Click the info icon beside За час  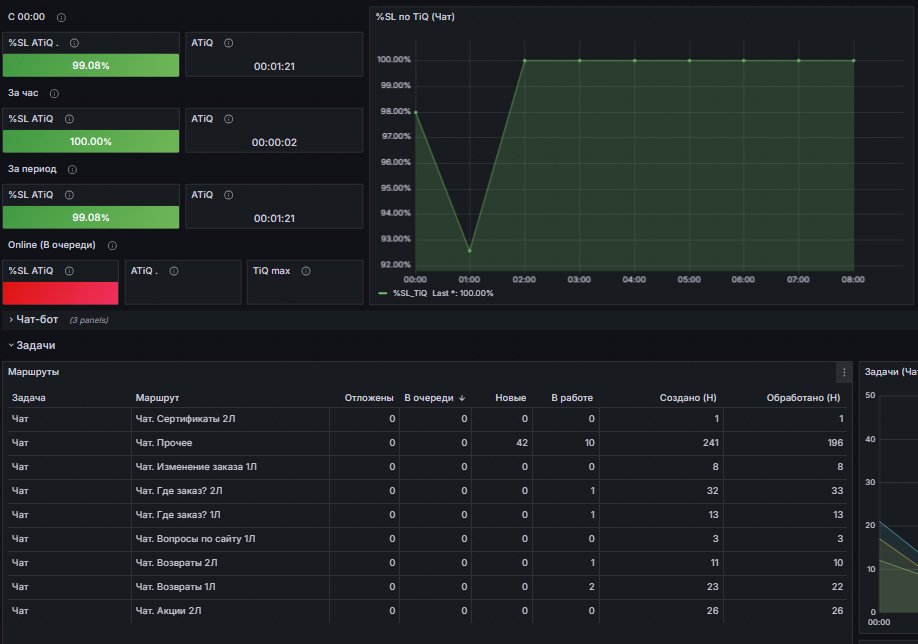[x=54, y=94]
